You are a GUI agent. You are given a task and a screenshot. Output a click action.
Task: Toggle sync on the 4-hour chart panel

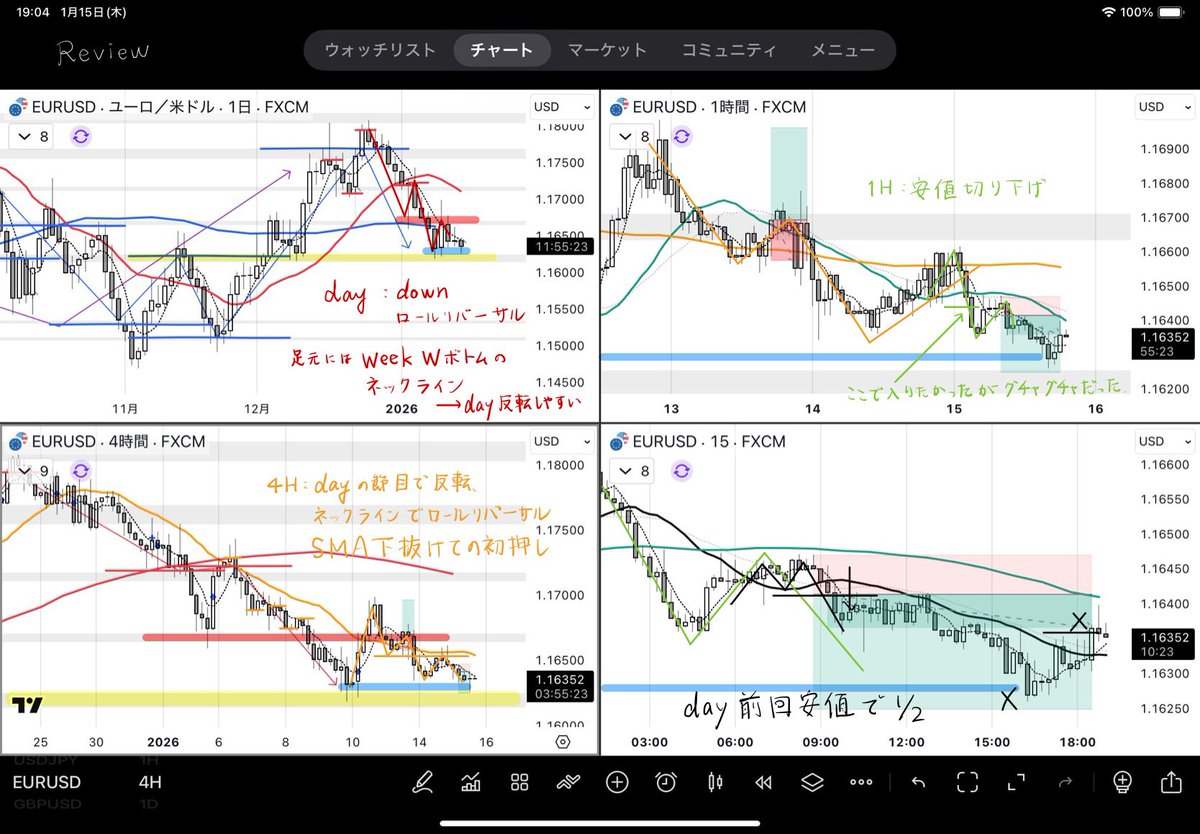(x=79, y=471)
